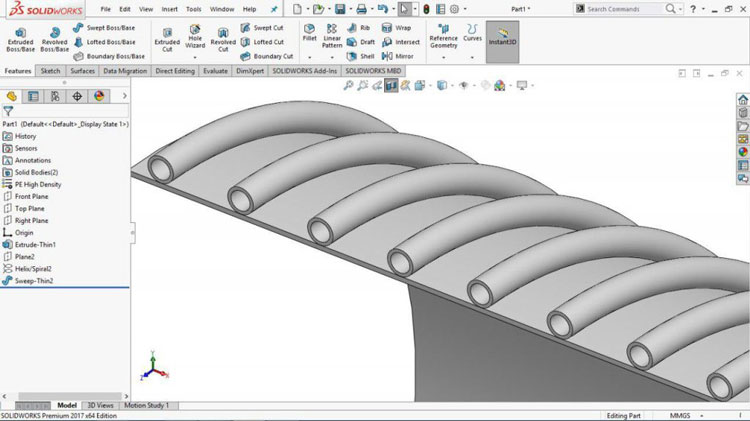Apply the Fillet tool

310,34
